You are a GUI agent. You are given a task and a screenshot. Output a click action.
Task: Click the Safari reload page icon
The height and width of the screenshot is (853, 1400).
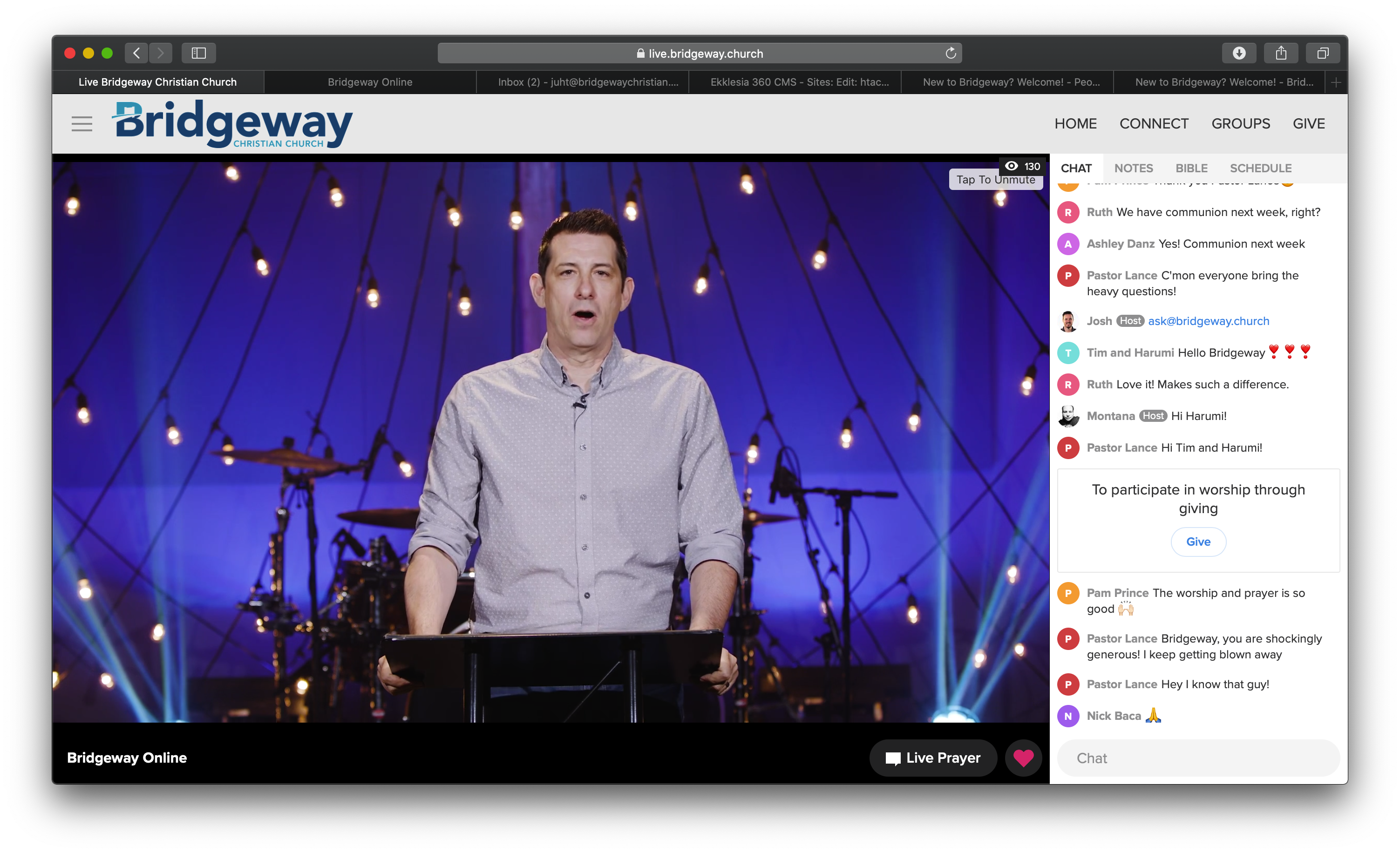pyautogui.click(x=951, y=54)
